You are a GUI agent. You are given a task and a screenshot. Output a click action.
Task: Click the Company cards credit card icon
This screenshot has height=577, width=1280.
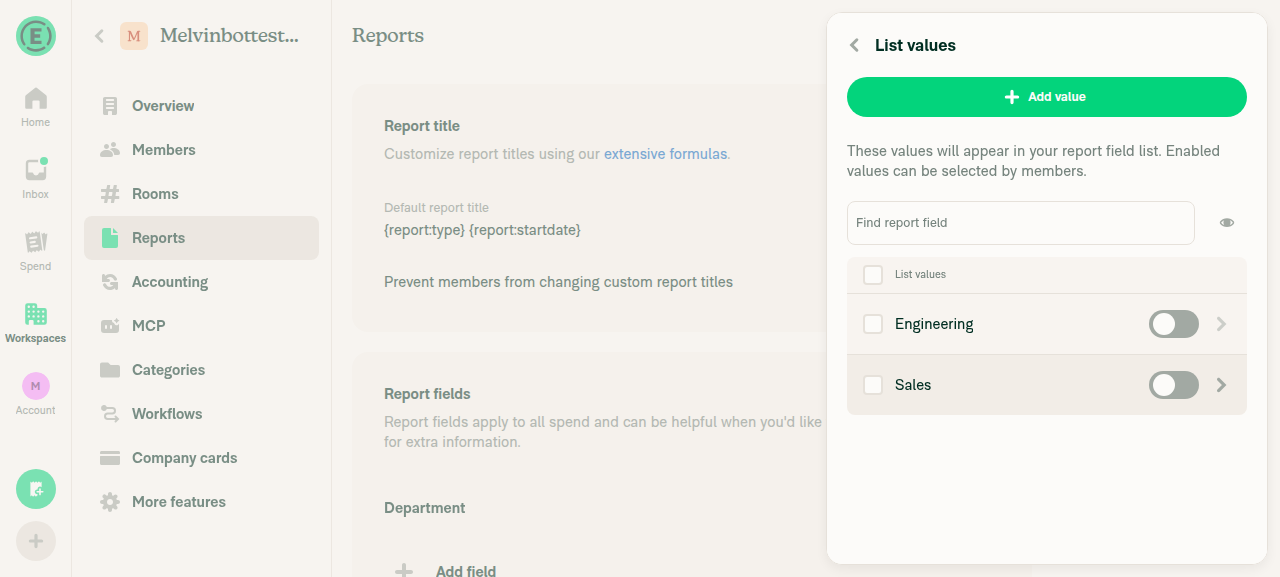click(x=110, y=458)
